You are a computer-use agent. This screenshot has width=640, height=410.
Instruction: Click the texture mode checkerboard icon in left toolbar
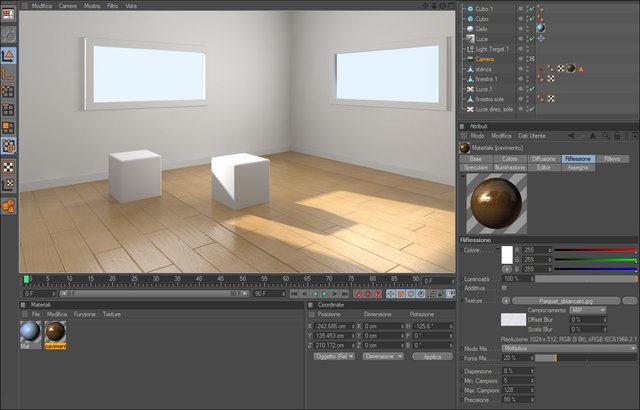(8, 167)
